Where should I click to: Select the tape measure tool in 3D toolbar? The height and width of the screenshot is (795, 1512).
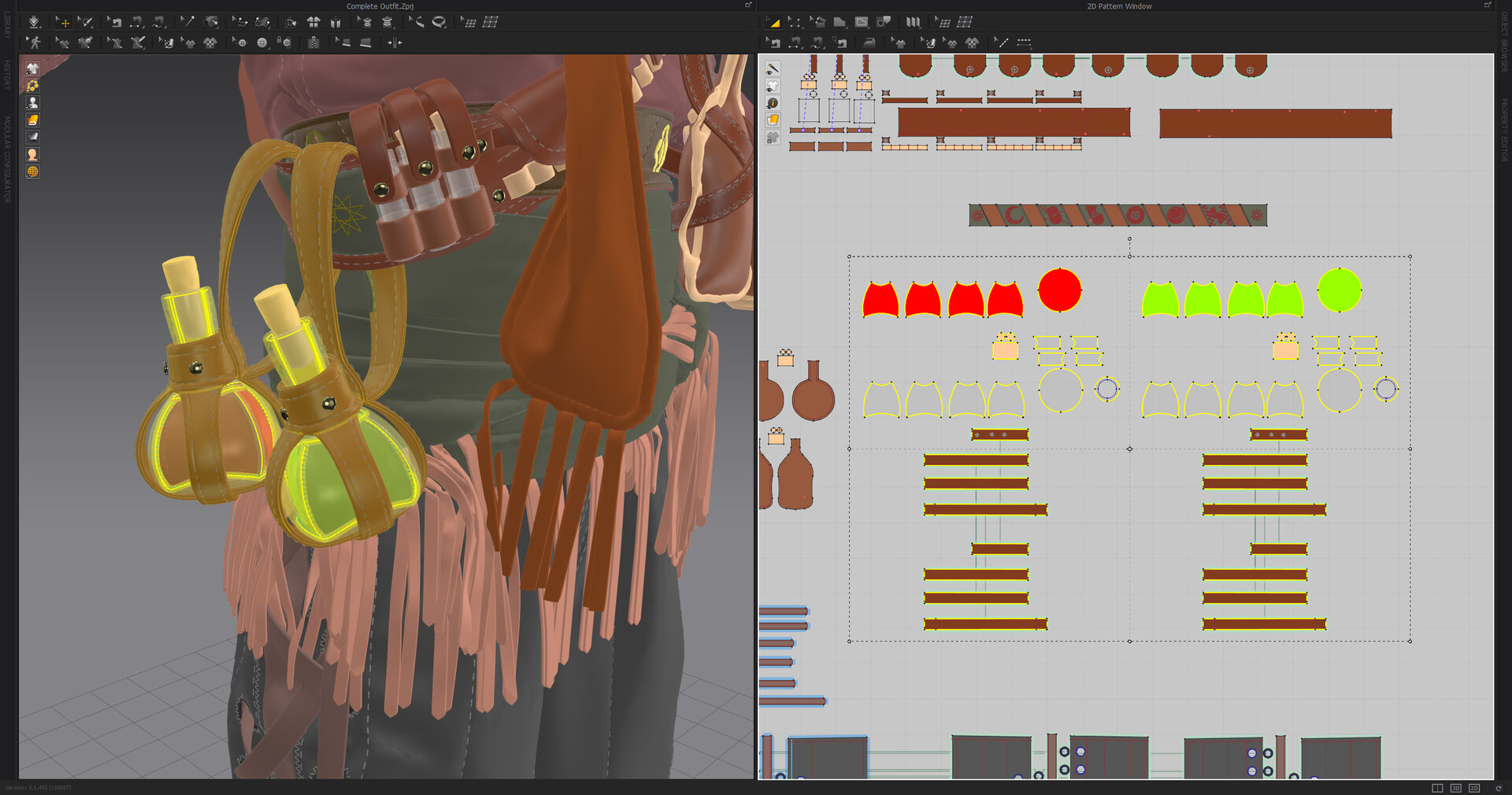[439, 22]
